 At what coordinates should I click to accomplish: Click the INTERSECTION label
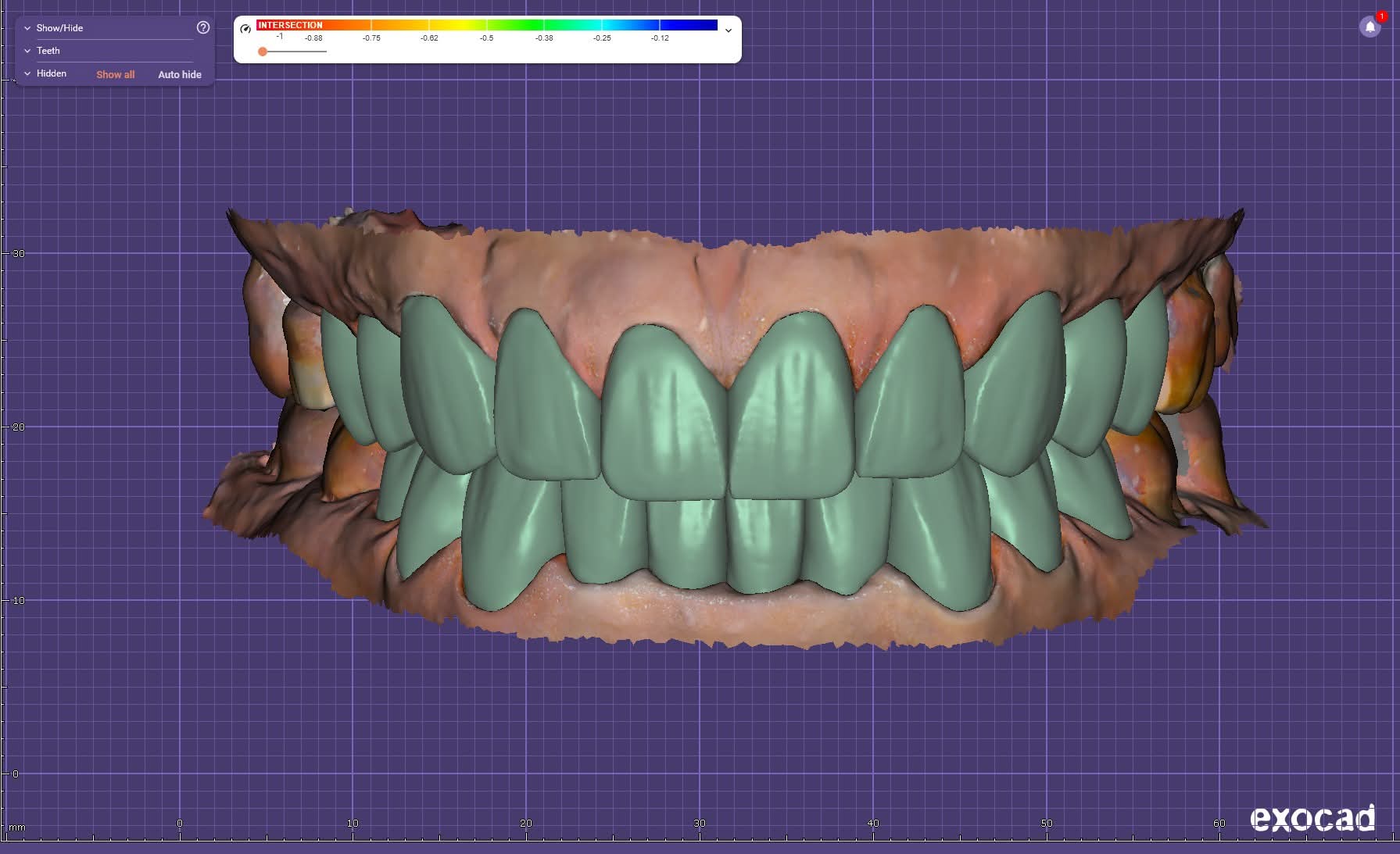click(x=290, y=25)
